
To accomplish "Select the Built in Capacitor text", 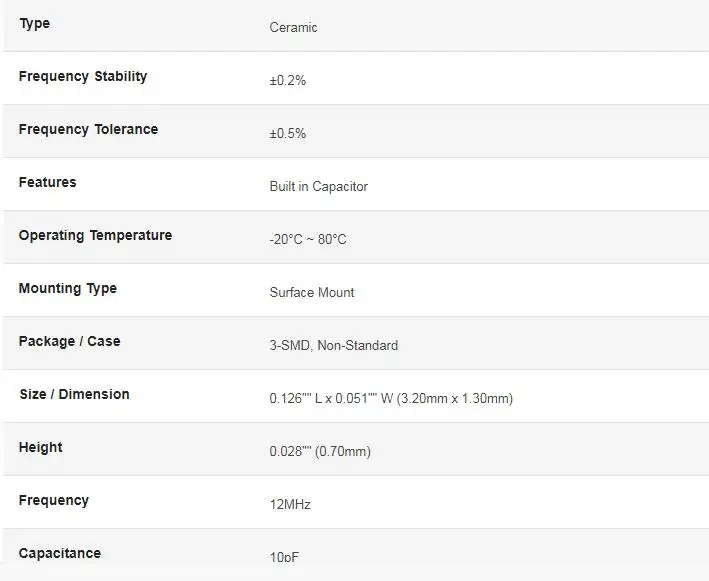I will (x=318, y=187).
